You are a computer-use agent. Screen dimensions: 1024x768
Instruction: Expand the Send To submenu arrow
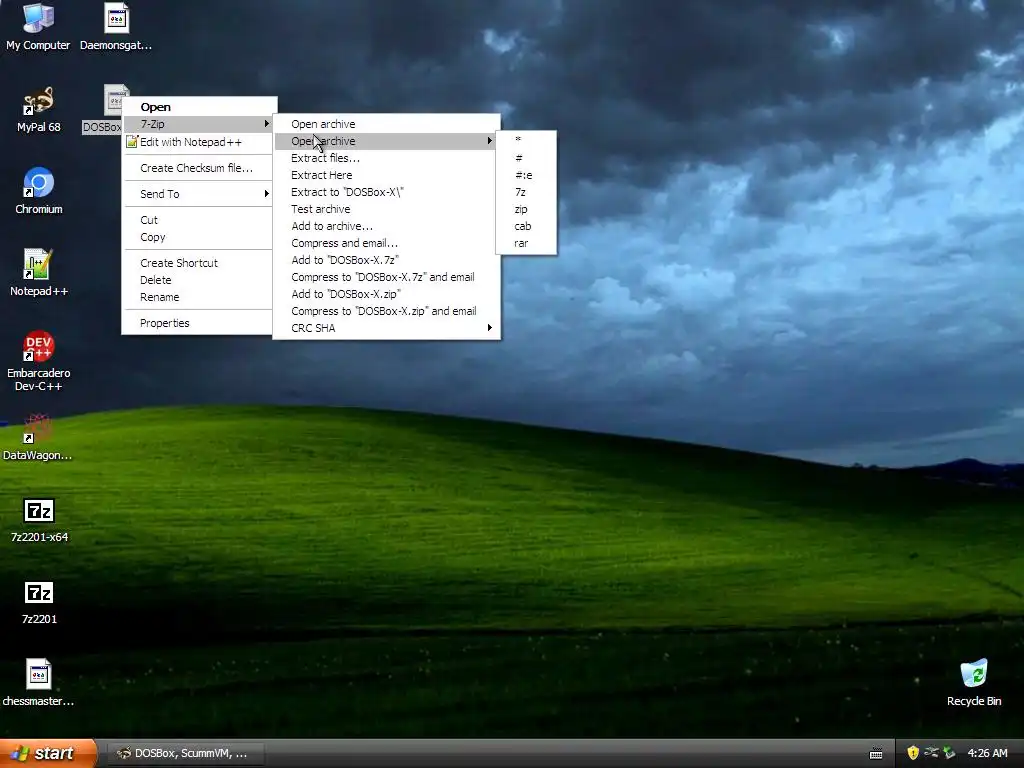[266, 193]
